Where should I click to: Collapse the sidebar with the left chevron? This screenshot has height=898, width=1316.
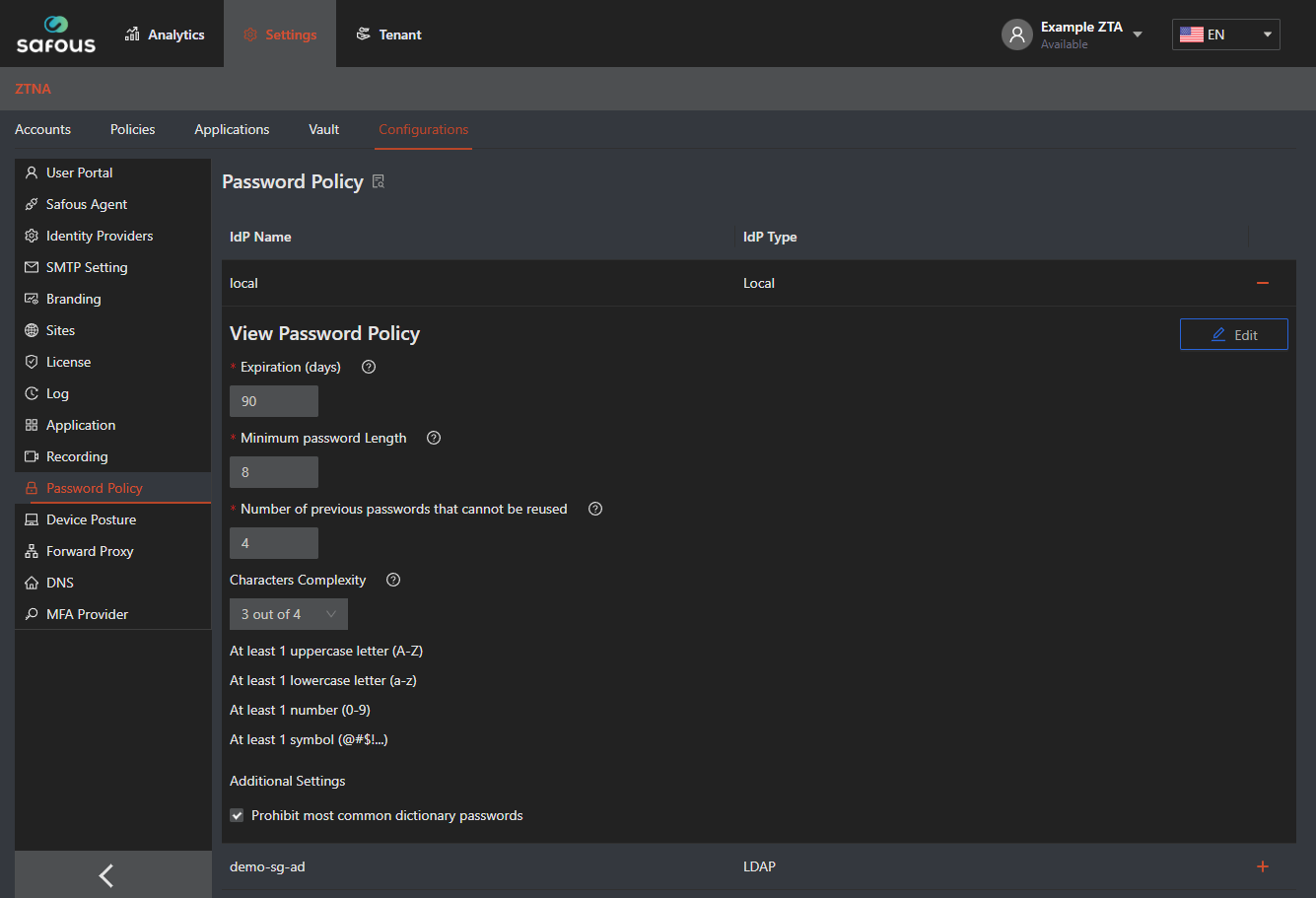[106, 874]
